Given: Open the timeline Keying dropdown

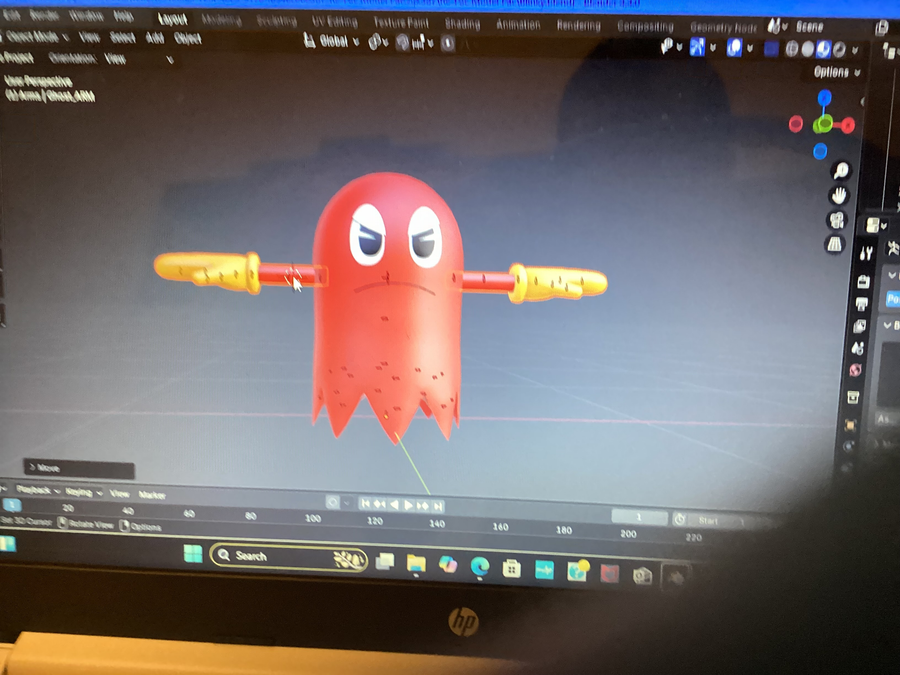Looking at the screenshot, I should pos(83,492).
